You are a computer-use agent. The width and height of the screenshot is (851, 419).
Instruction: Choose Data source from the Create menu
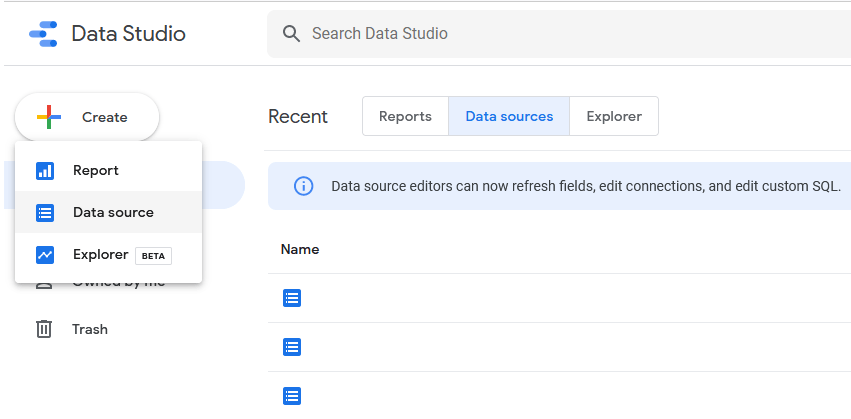click(109, 212)
